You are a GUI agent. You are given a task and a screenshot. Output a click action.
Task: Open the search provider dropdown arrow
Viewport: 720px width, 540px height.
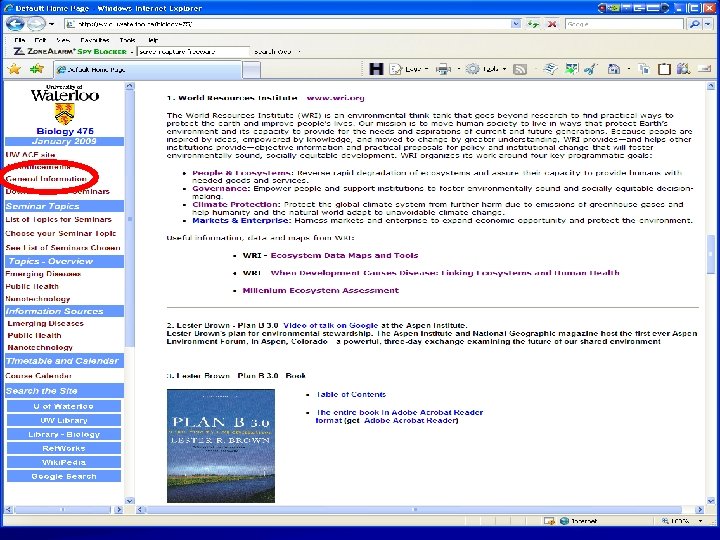709,24
